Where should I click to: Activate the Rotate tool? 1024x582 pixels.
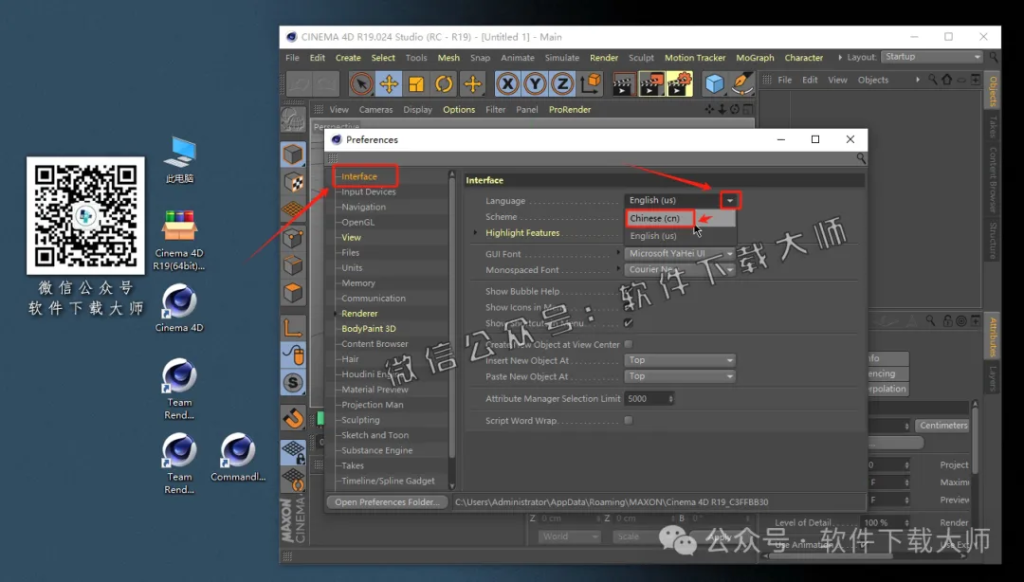click(x=443, y=85)
